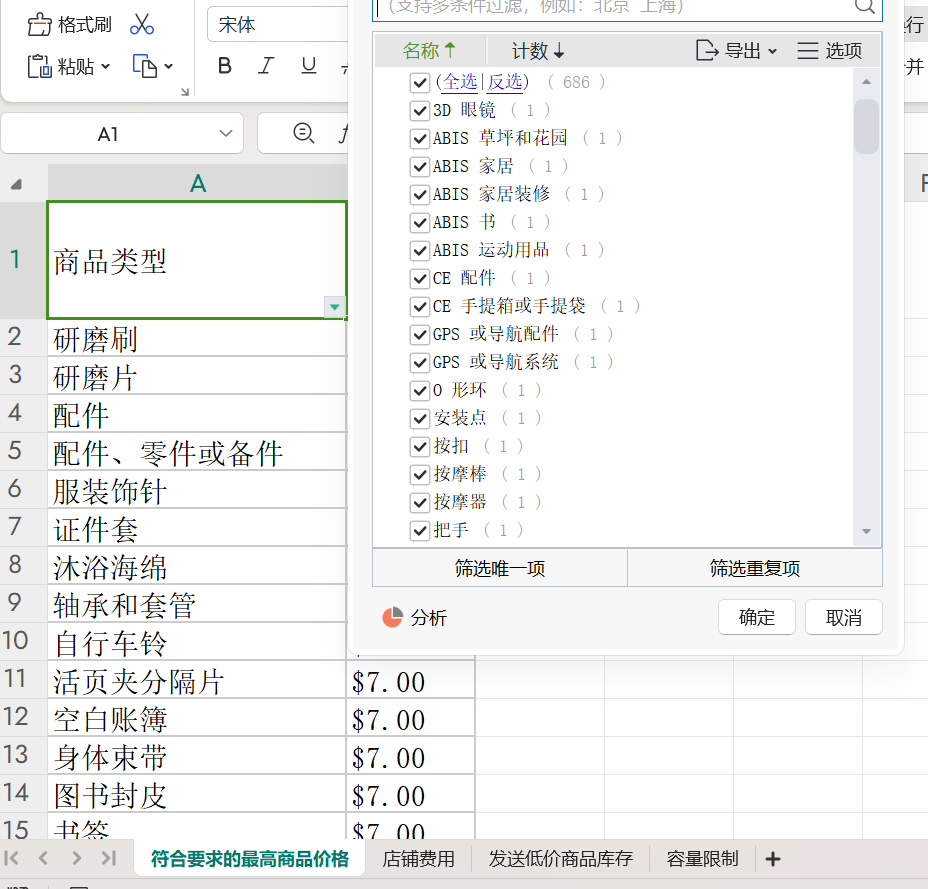The image size is (928, 889).
Task: Go to first sheet navigation arrow
Action: point(11,858)
